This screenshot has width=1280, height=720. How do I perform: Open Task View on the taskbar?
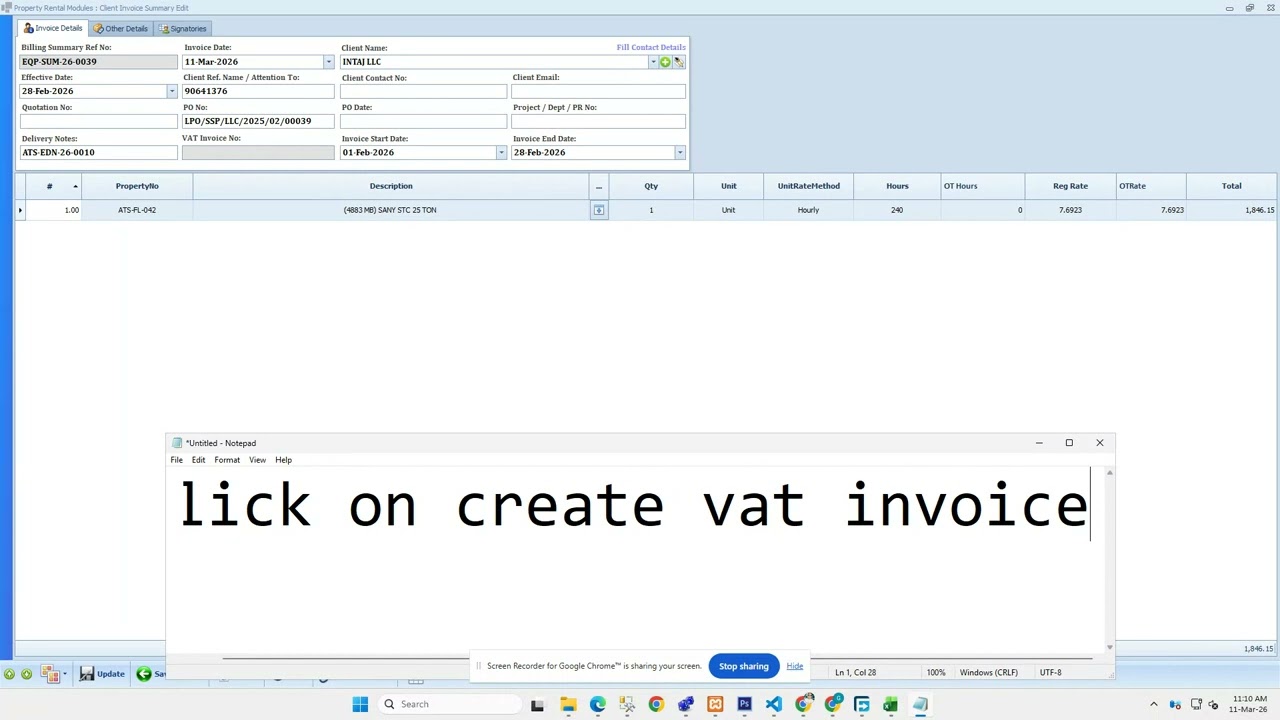coord(537,704)
